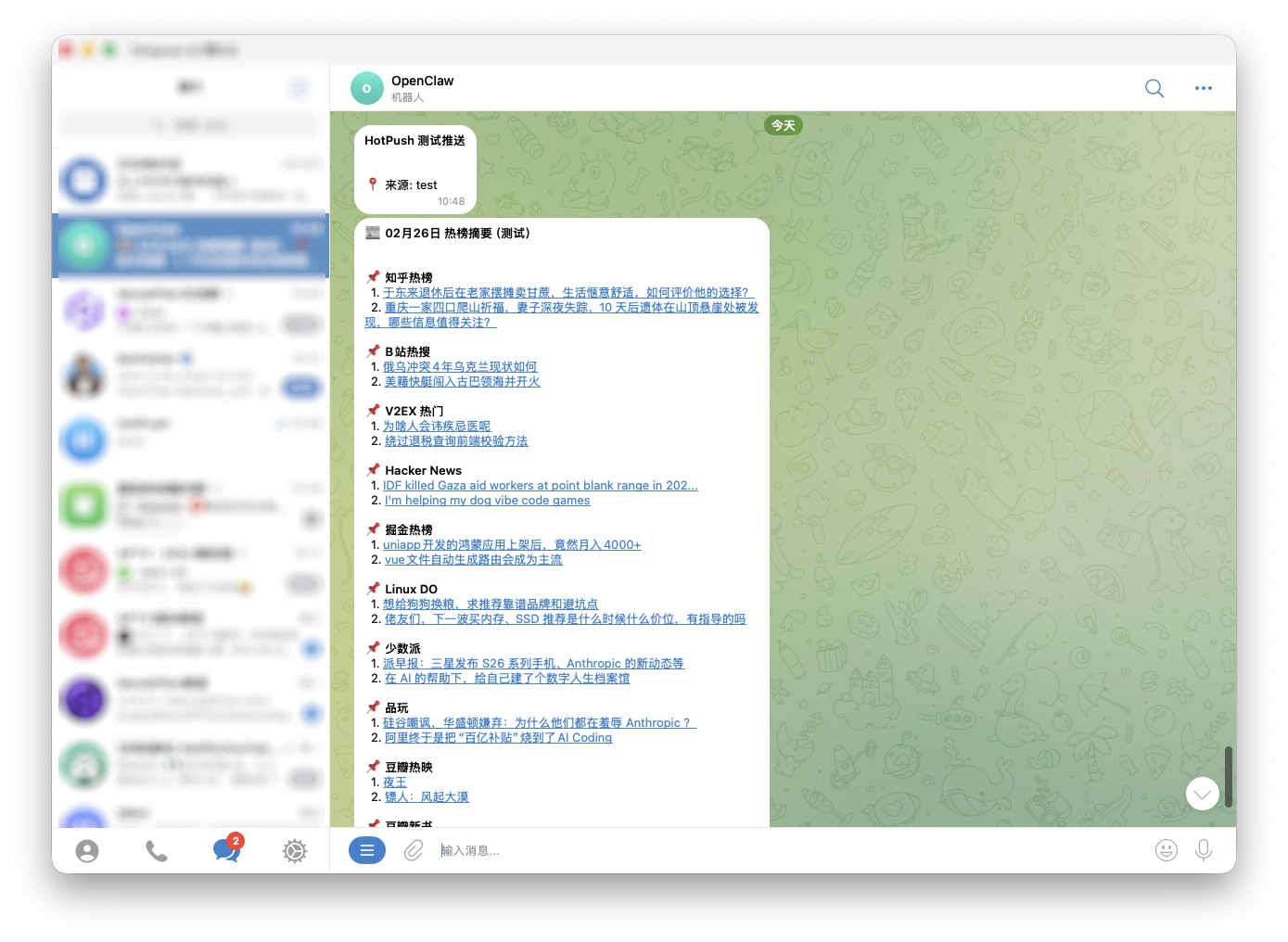
Task: Switch to the Chats tab with unread badge
Action: [225, 849]
